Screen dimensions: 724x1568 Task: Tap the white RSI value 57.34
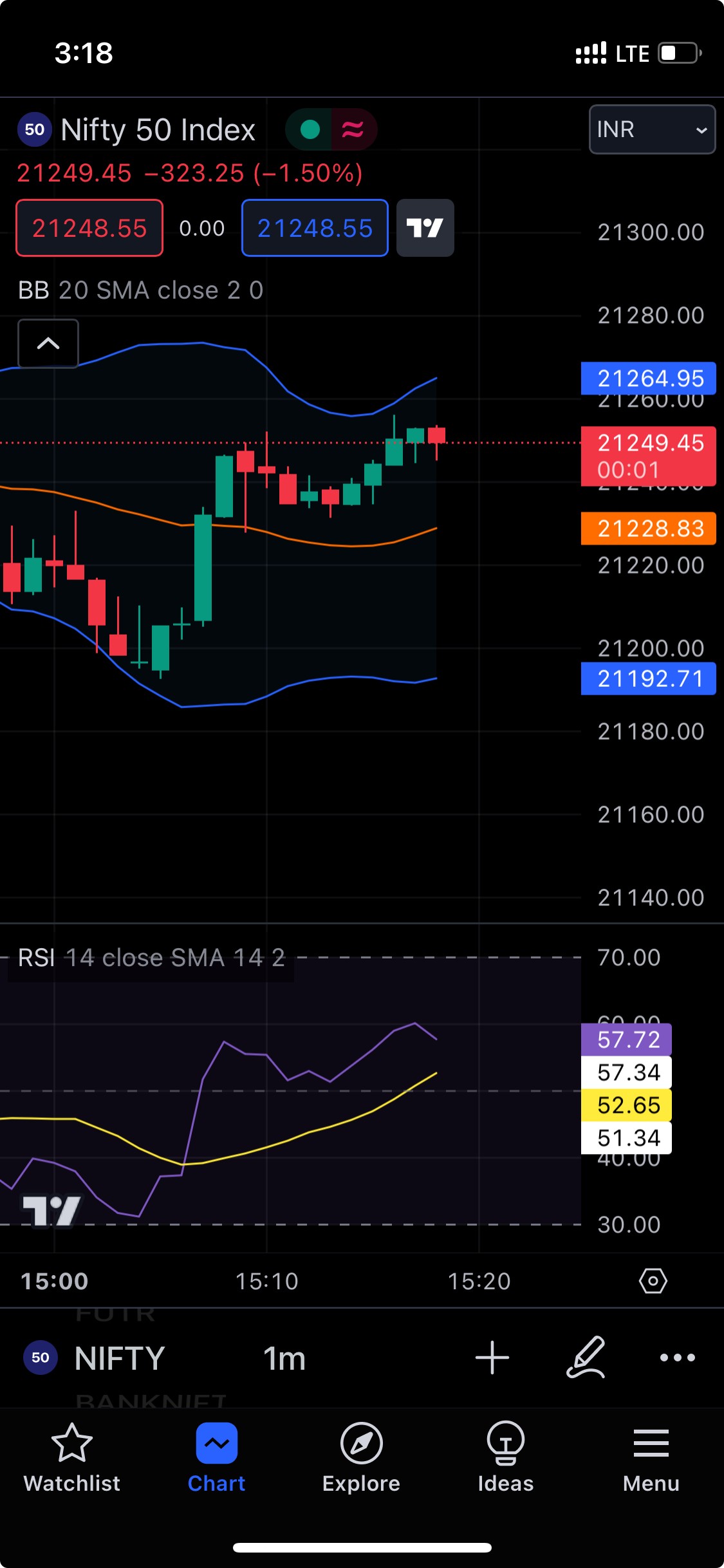pos(626,1072)
